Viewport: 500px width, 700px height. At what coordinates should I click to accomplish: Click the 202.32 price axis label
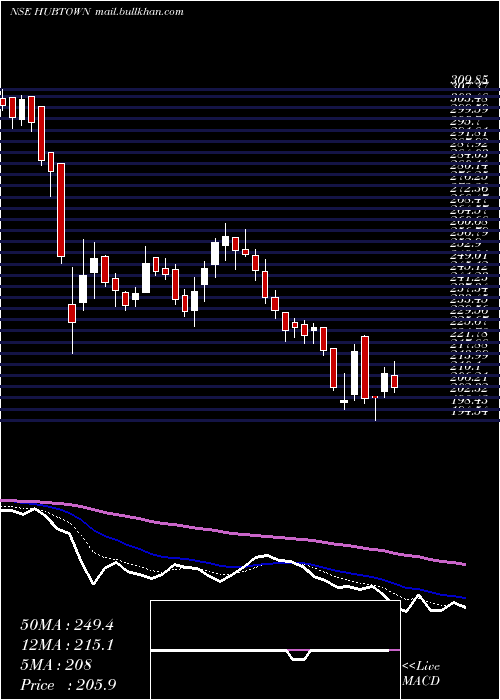pyautogui.click(x=469, y=389)
